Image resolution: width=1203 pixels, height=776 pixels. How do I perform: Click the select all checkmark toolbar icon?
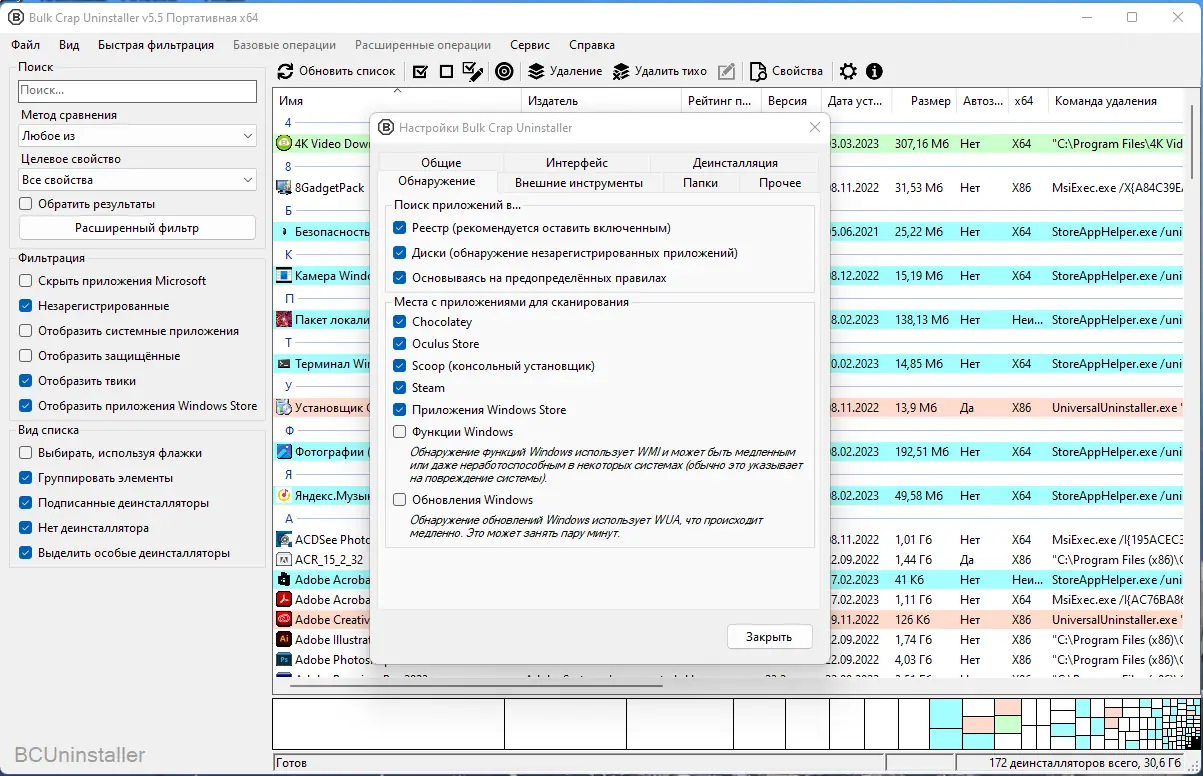420,71
